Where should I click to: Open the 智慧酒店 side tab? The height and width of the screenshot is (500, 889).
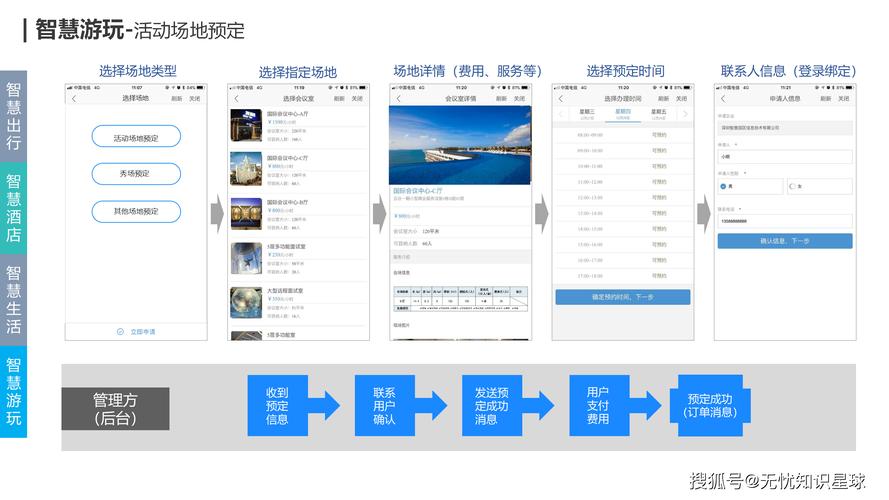[13, 208]
